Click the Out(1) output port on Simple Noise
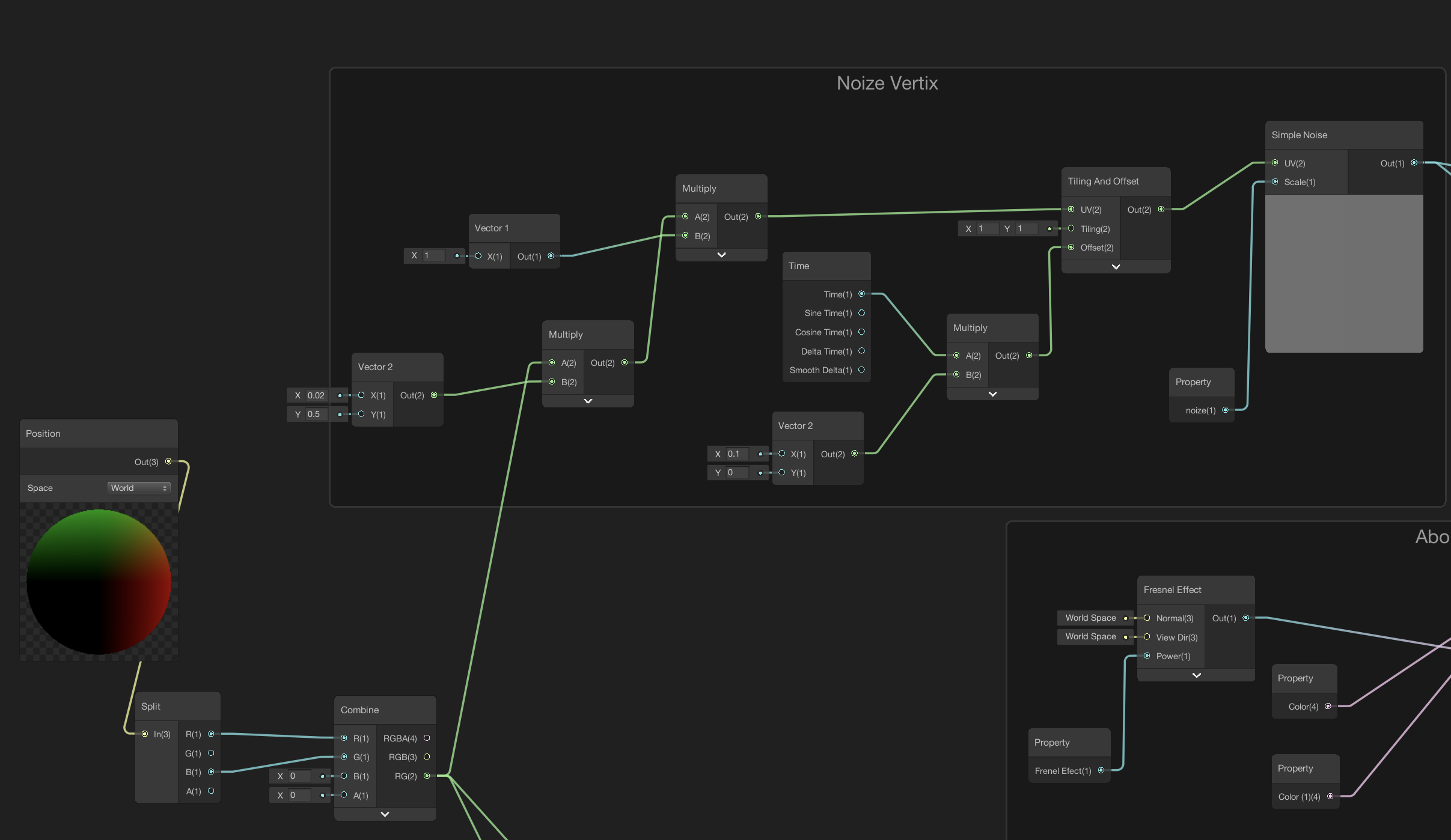Screen dimensions: 1451x840 point(1414,163)
